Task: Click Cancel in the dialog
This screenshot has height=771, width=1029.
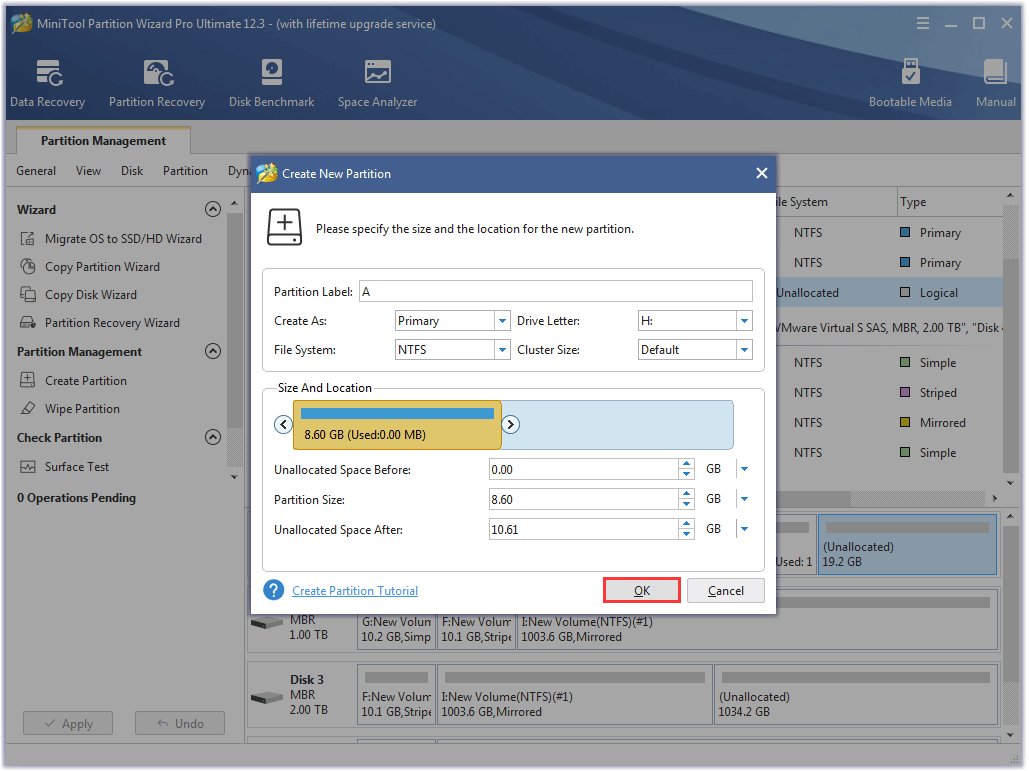Action: tap(726, 591)
